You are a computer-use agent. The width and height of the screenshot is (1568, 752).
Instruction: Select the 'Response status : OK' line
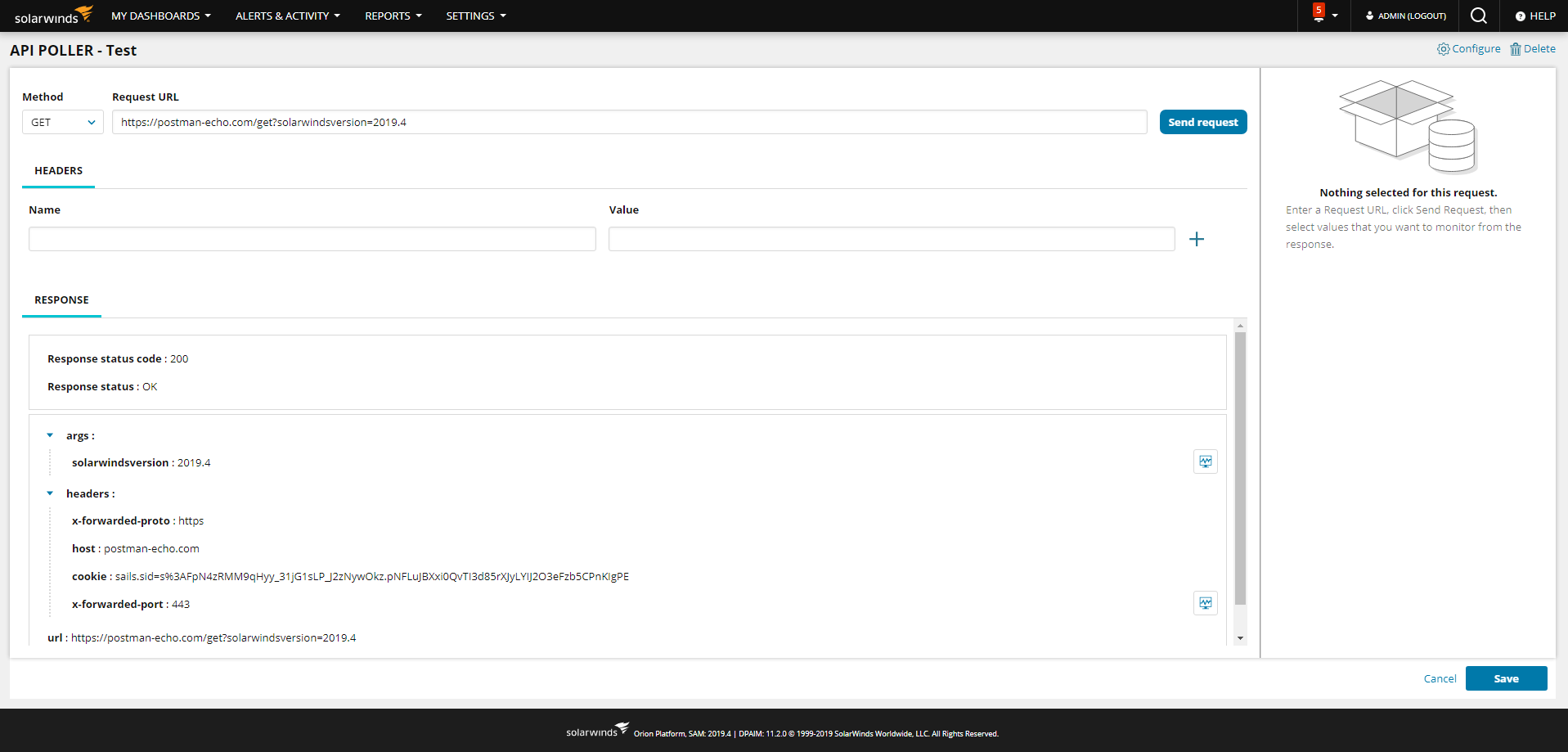coord(102,387)
